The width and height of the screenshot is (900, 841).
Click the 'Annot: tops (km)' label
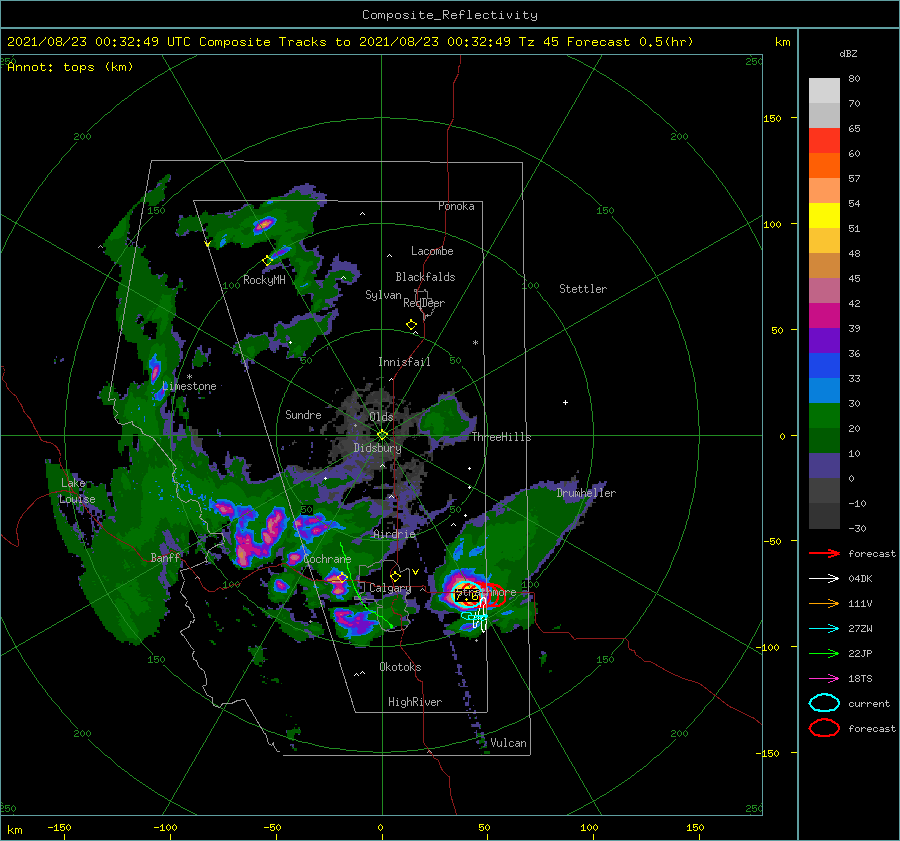click(x=70, y=67)
